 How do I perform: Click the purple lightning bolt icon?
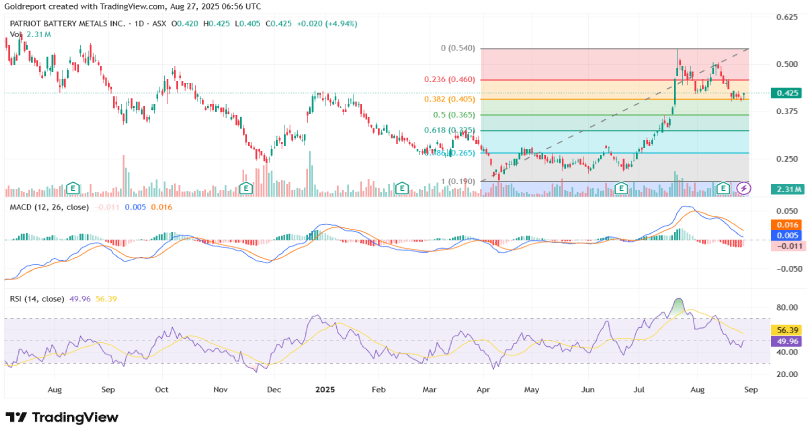point(743,187)
